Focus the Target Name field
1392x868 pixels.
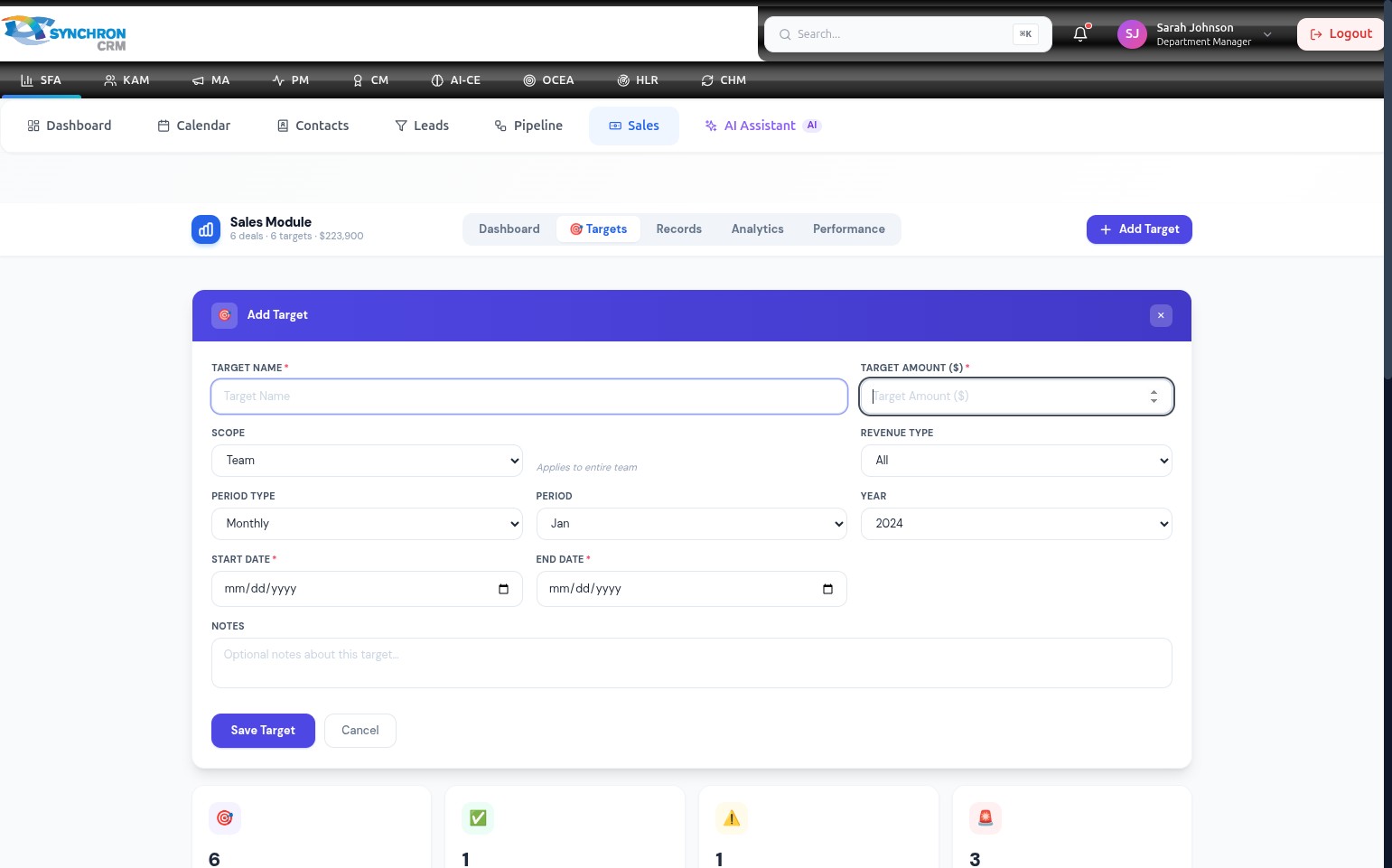click(529, 397)
